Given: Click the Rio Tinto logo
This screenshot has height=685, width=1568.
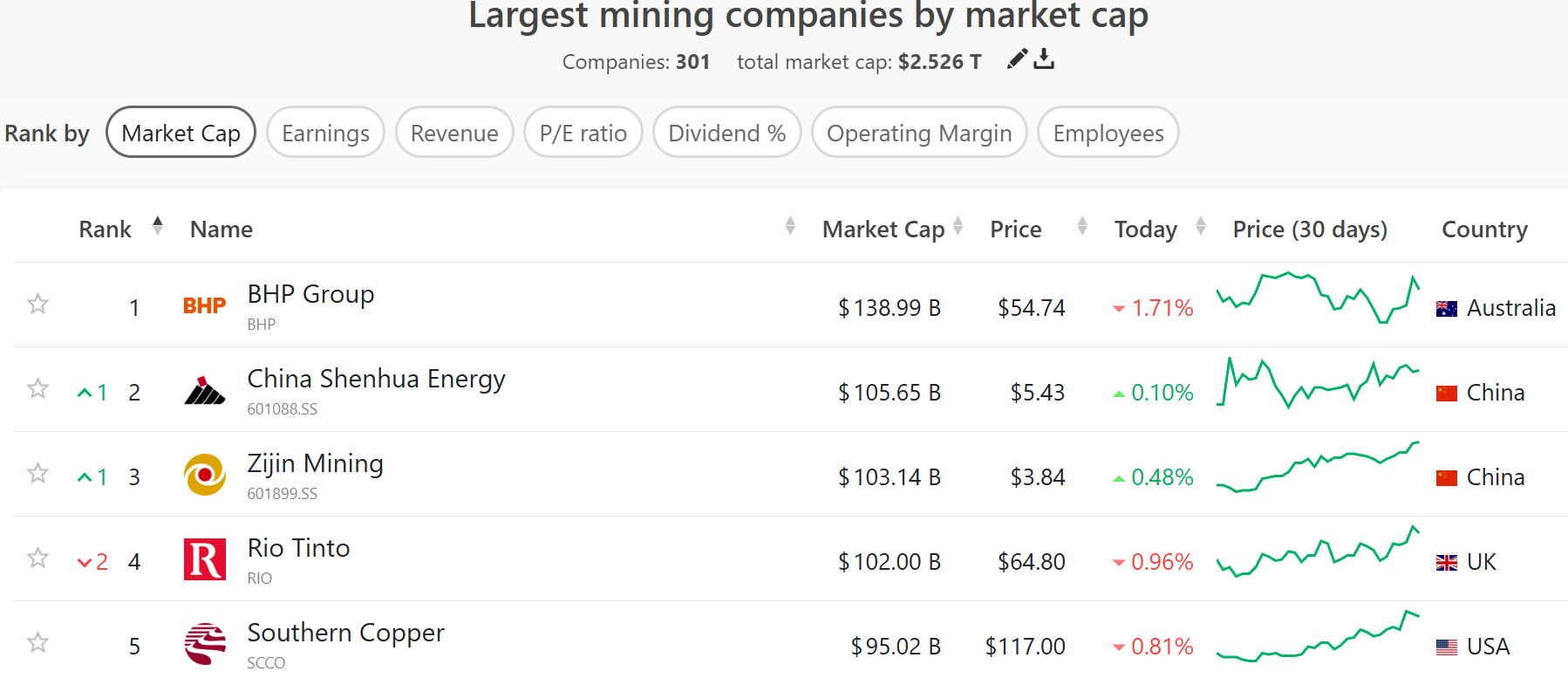Looking at the screenshot, I should point(205,559).
